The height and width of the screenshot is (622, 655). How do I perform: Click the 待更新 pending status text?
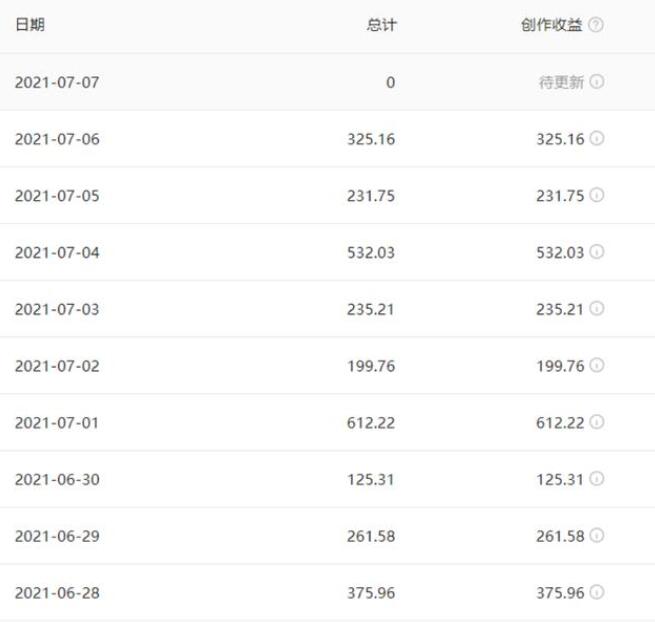(561, 82)
